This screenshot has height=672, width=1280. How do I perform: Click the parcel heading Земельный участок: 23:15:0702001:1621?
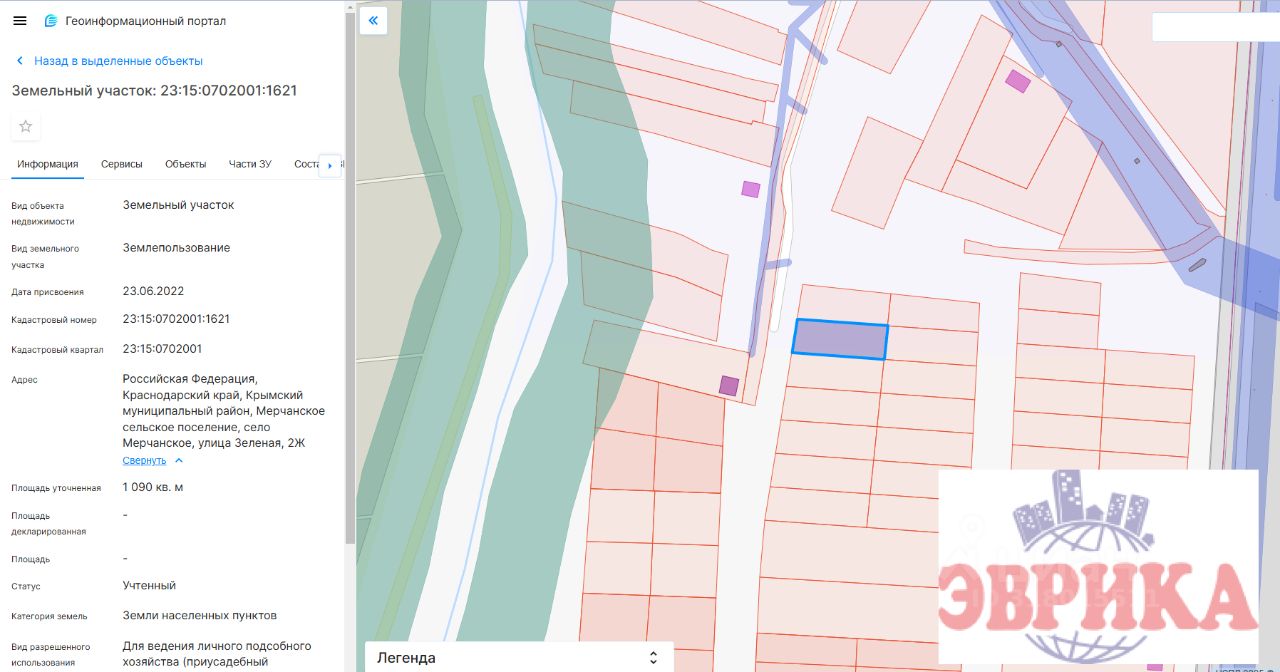(154, 90)
